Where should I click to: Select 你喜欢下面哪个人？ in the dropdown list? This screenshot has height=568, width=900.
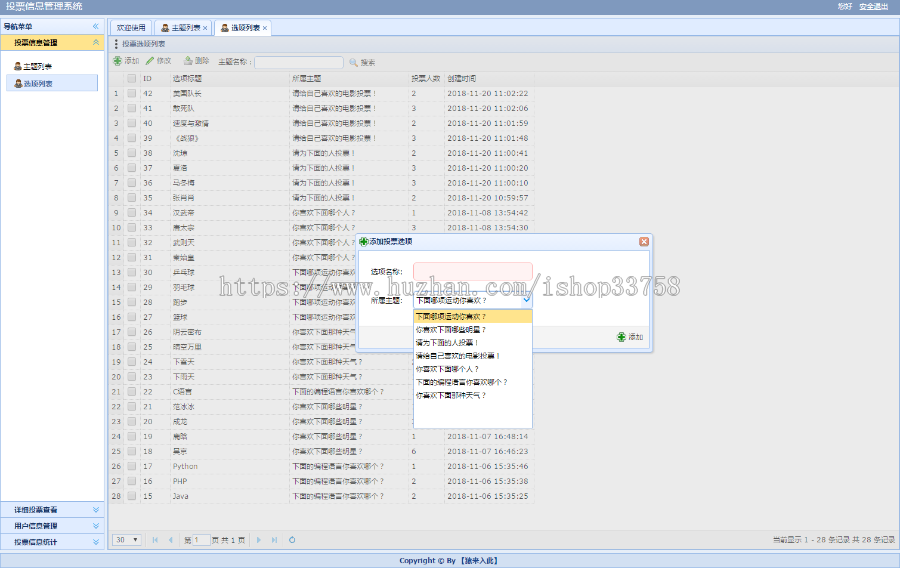473,369
